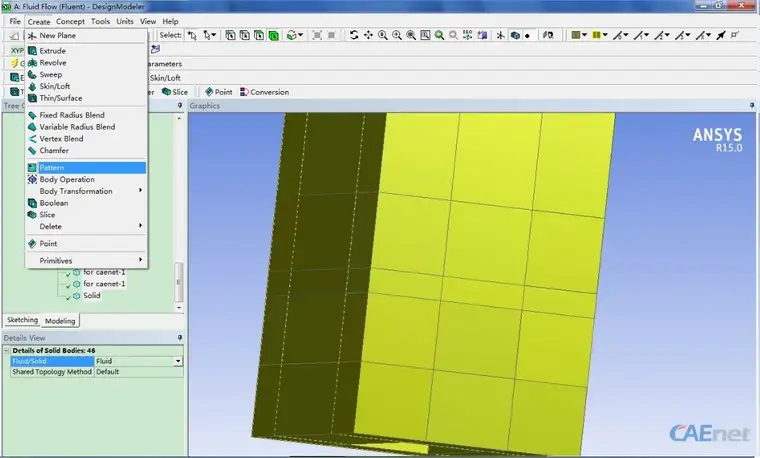Click Display Edge Direction arrow icon

pyautogui.click(x=721, y=35)
